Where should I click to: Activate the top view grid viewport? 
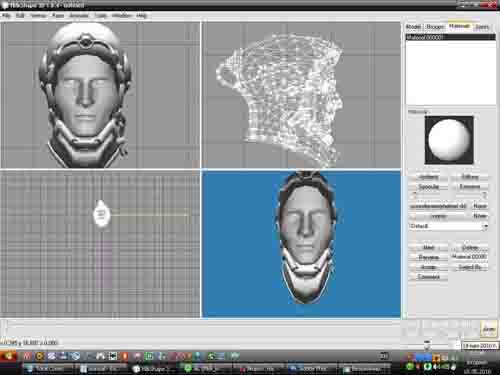click(100, 244)
